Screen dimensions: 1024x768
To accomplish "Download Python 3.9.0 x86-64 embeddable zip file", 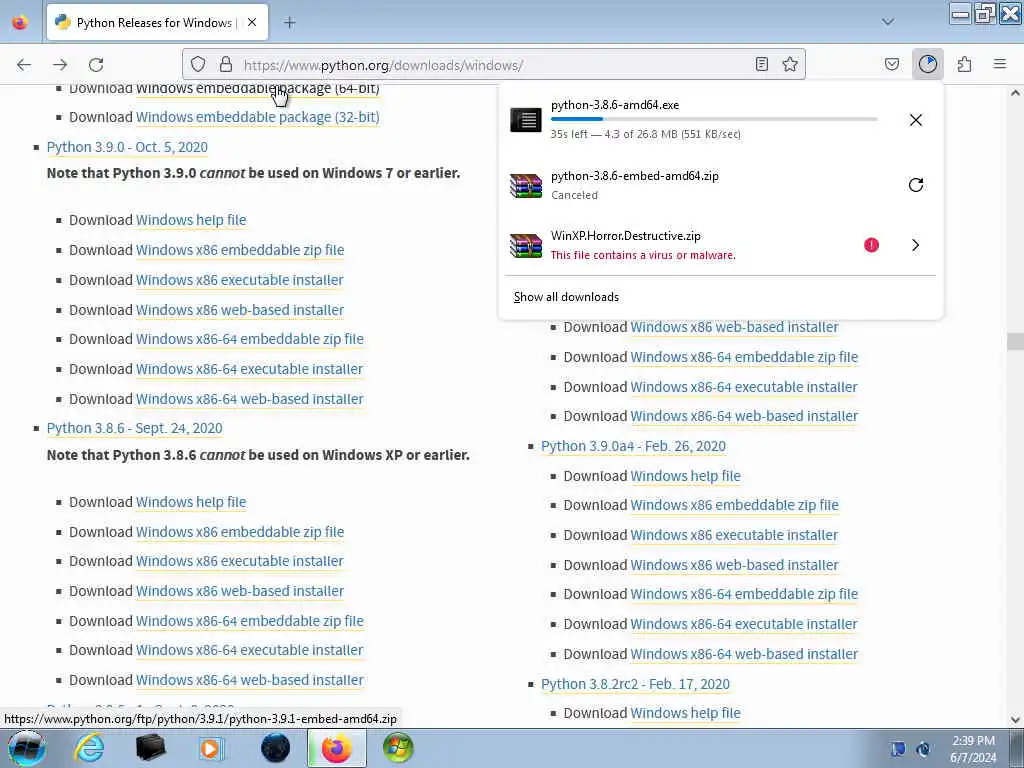I will [249, 339].
